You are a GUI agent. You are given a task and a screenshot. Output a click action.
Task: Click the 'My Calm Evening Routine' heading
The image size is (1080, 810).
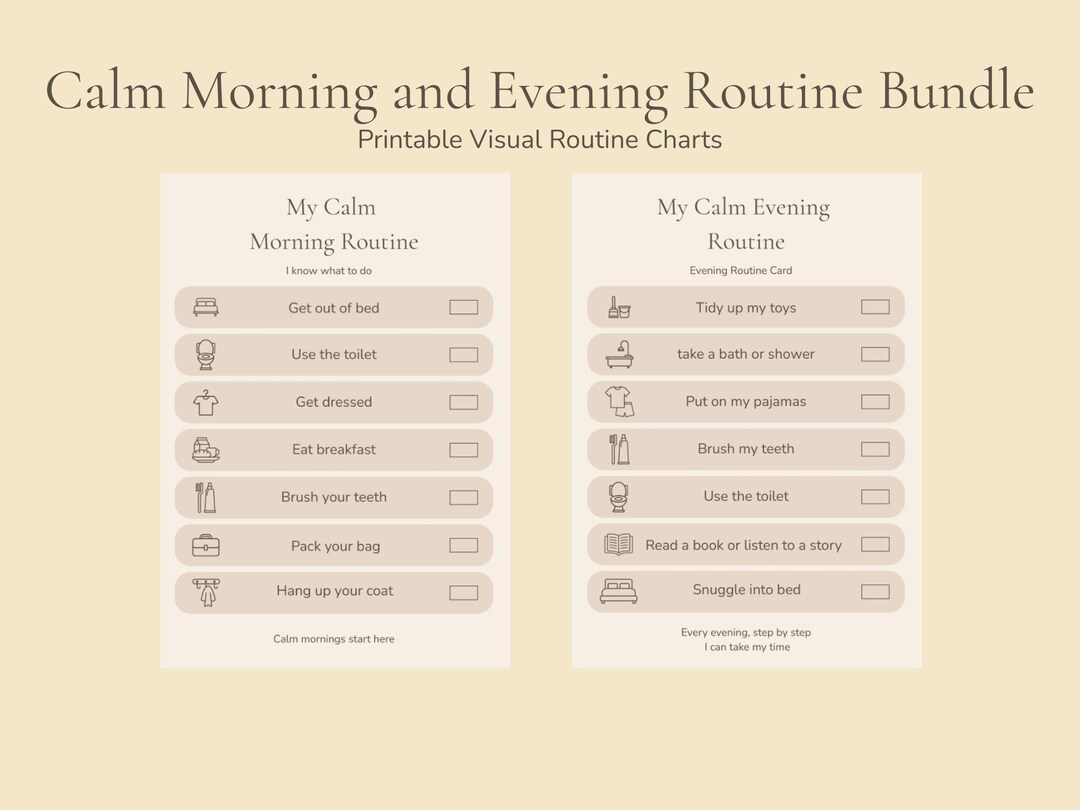click(x=744, y=225)
